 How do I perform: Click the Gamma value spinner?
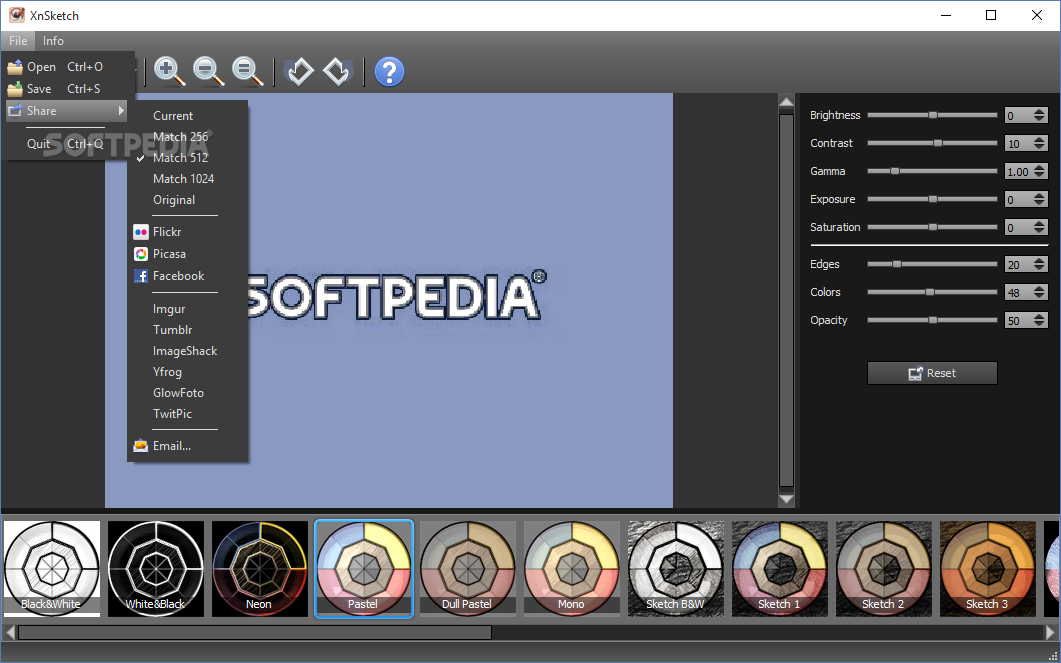[1026, 172]
